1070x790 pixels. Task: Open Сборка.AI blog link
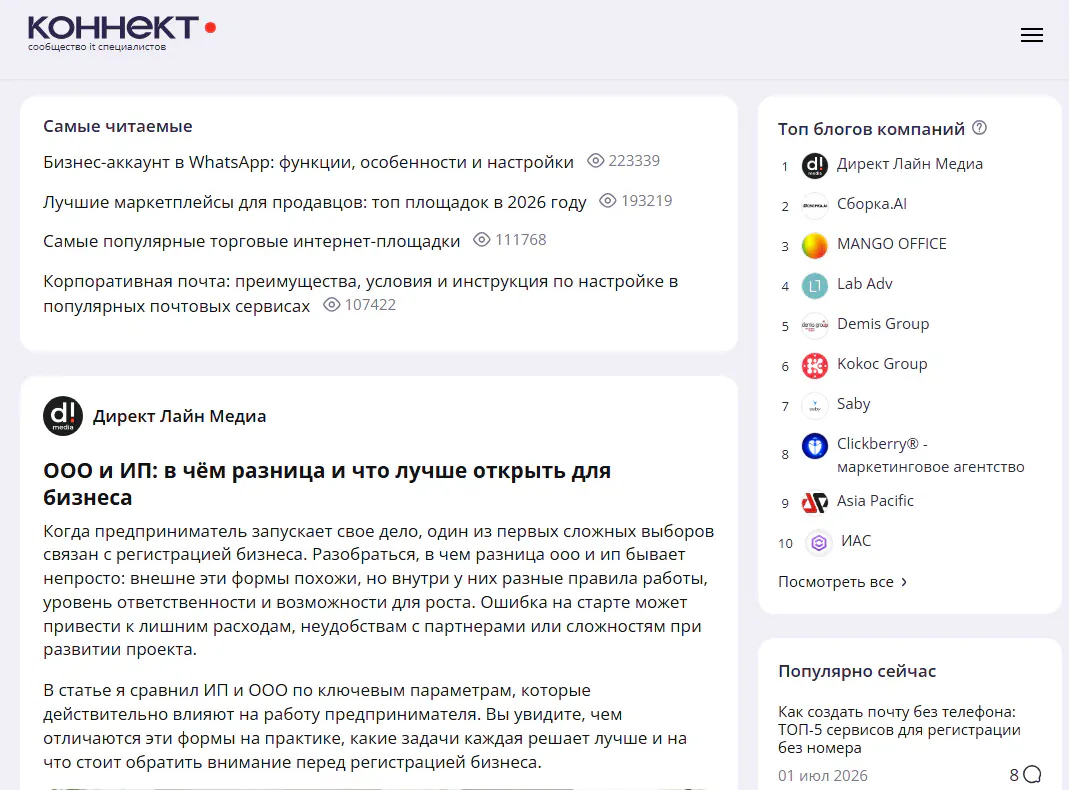click(x=871, y=204)
